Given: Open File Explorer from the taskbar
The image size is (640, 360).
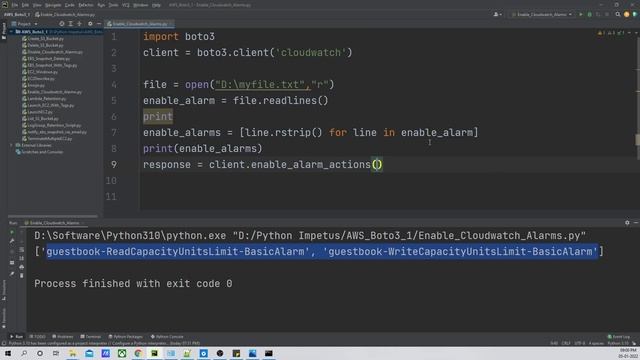Looking at the screenshot, I should click(x=73, y=353).
